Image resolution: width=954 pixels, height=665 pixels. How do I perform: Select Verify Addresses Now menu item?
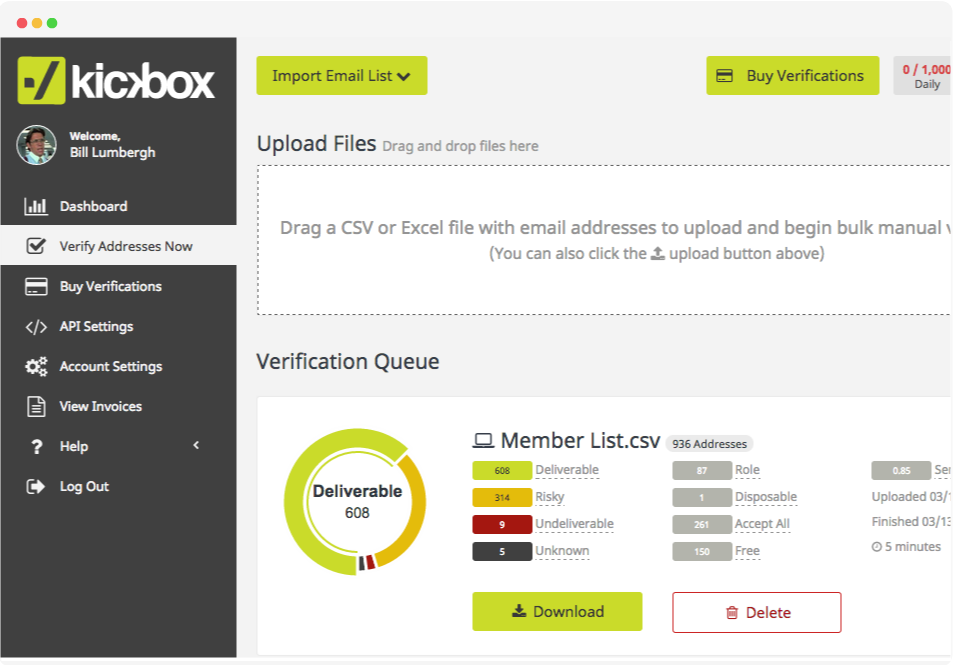pyautogui.click(x=119, y=246)
